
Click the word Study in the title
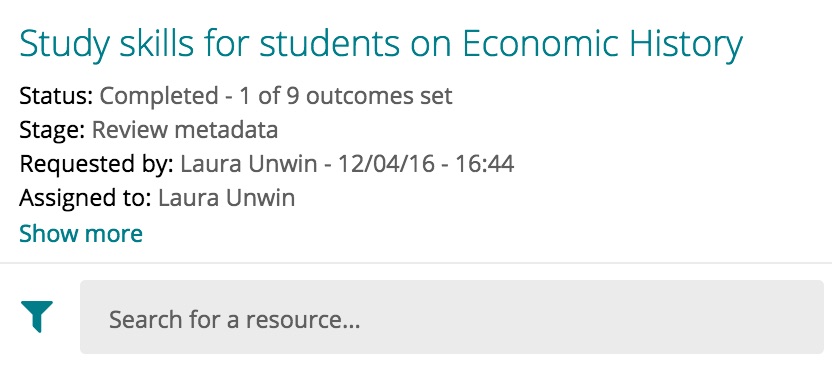point(64,46)
